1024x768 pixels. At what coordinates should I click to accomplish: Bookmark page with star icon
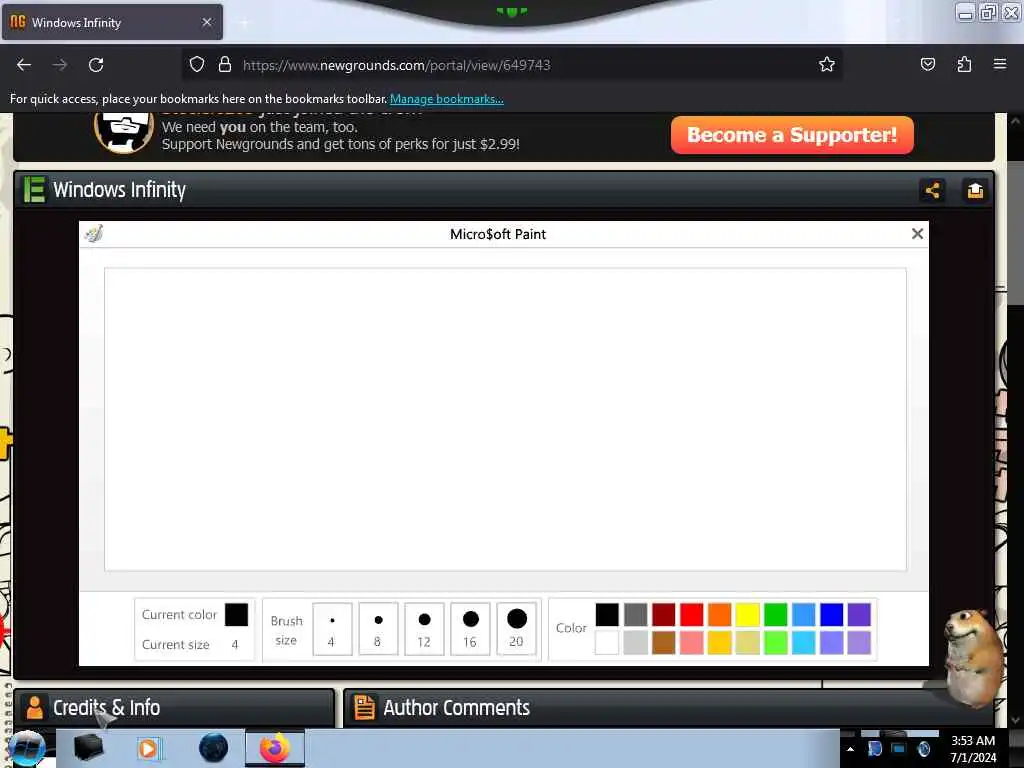click(827, 64)
